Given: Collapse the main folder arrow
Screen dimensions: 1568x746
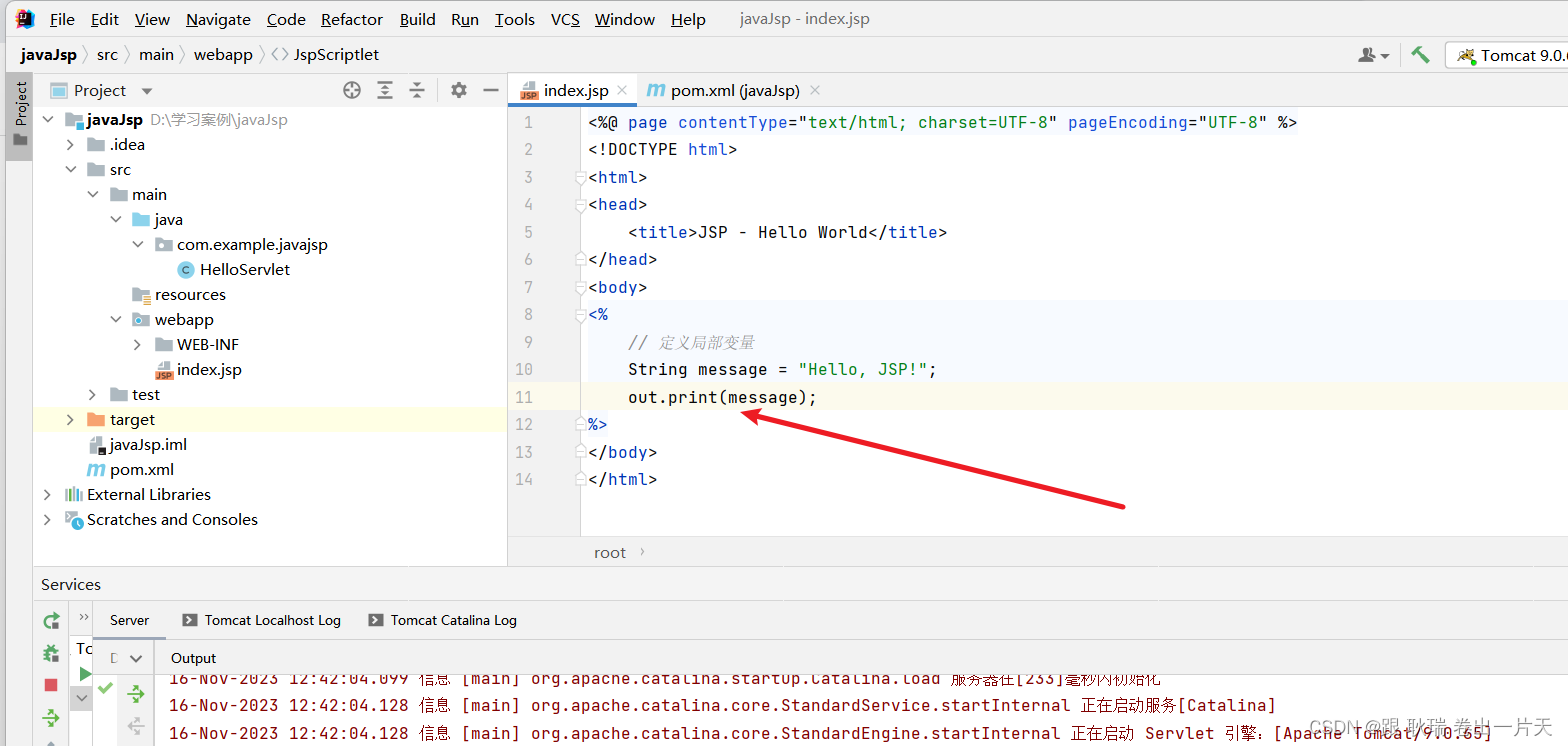Looking at the screenshot, I should [93, 195].
